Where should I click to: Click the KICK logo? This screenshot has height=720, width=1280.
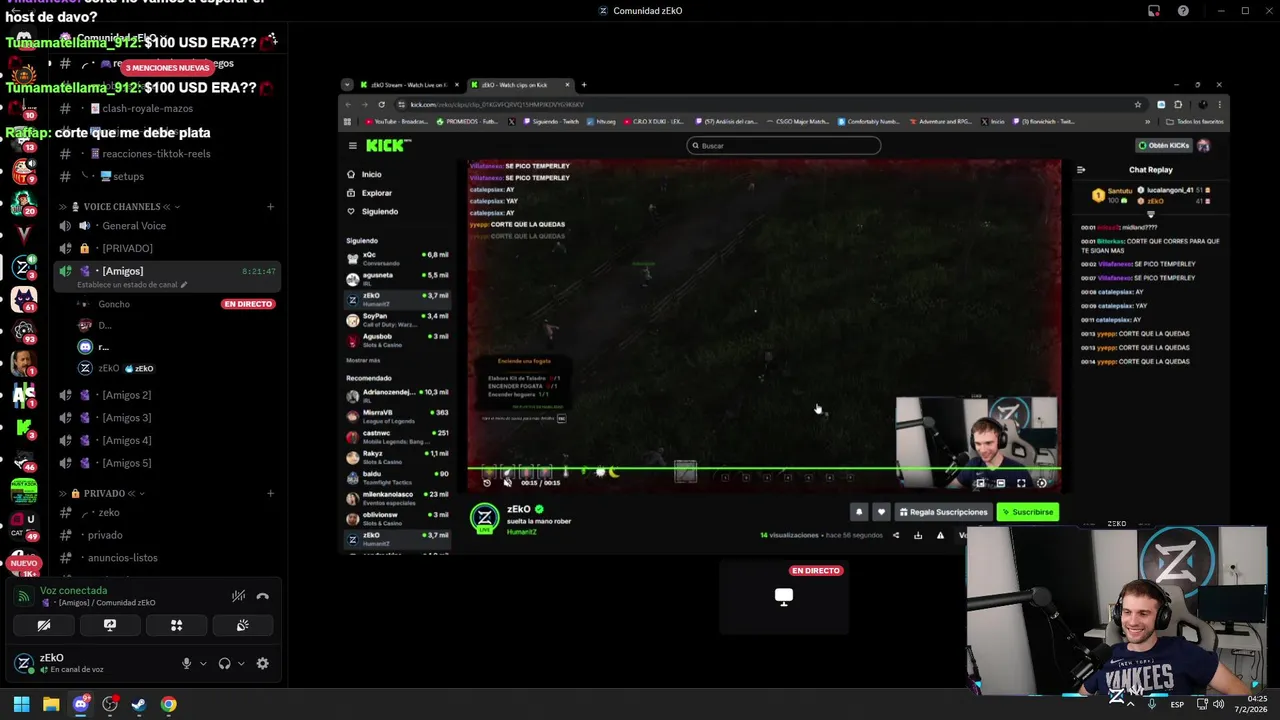tap(387, 146)
